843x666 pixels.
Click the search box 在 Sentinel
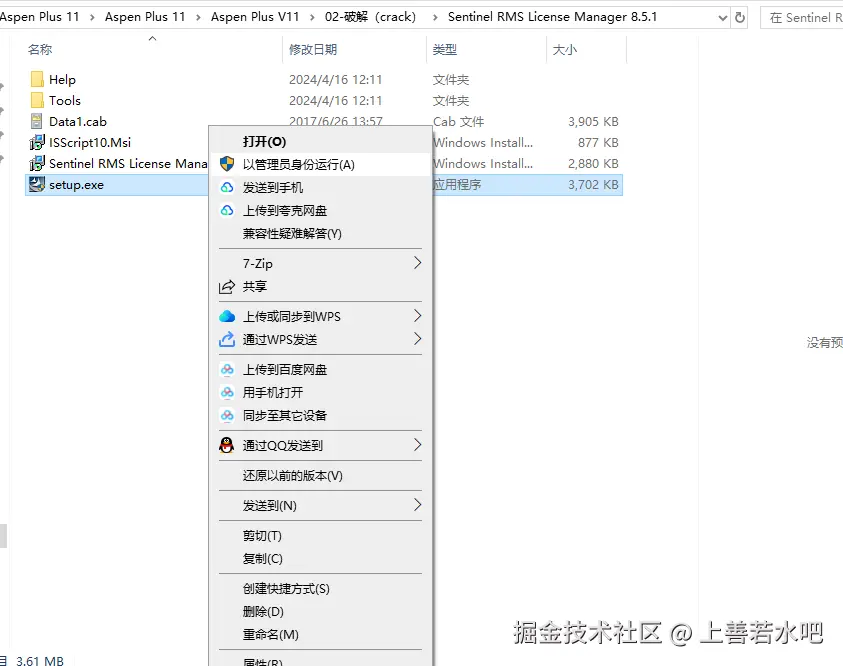[x=803, y=18]
